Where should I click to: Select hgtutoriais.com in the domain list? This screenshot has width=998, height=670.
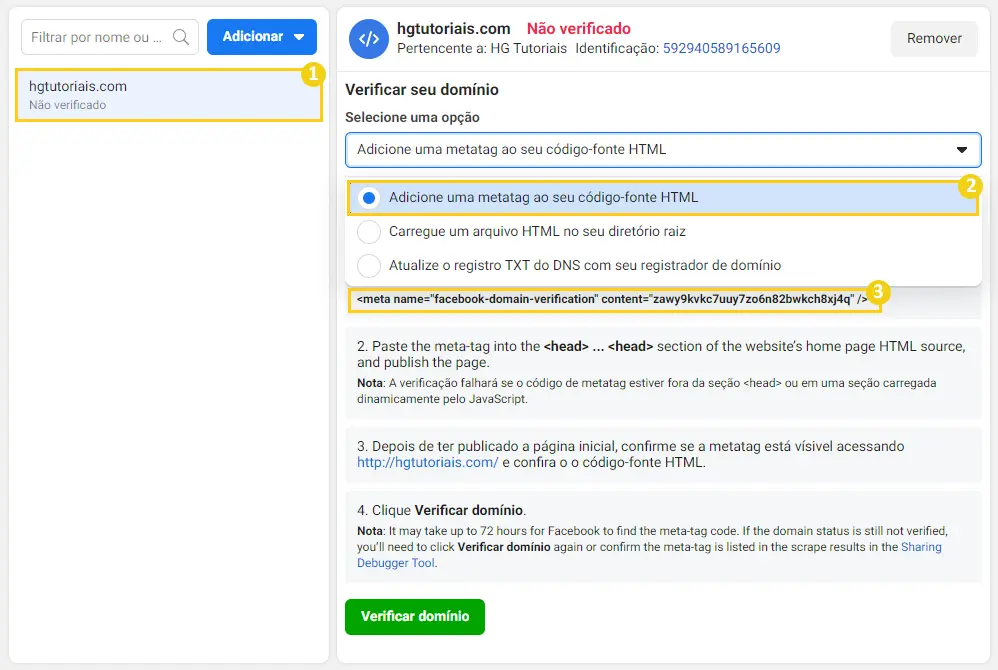[x=169, y=95]
